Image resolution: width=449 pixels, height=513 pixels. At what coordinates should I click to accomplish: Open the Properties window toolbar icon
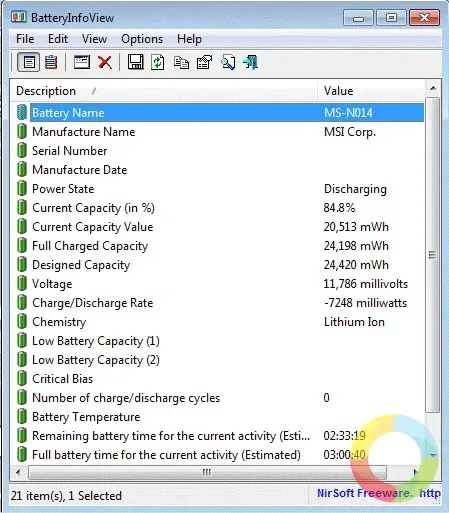click(x=82, y=62)
